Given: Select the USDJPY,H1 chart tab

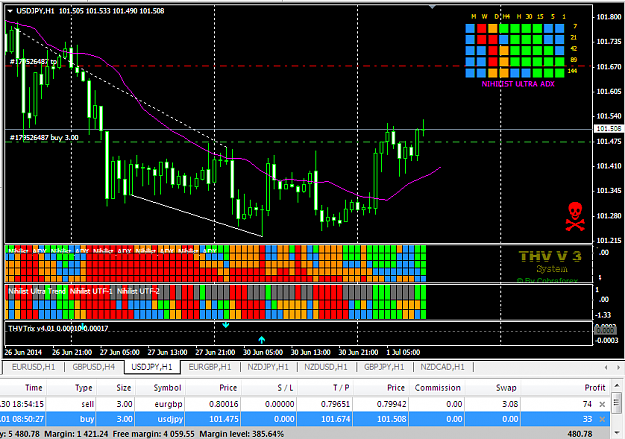Looking at the screenshot, I should tap(152, 367).
